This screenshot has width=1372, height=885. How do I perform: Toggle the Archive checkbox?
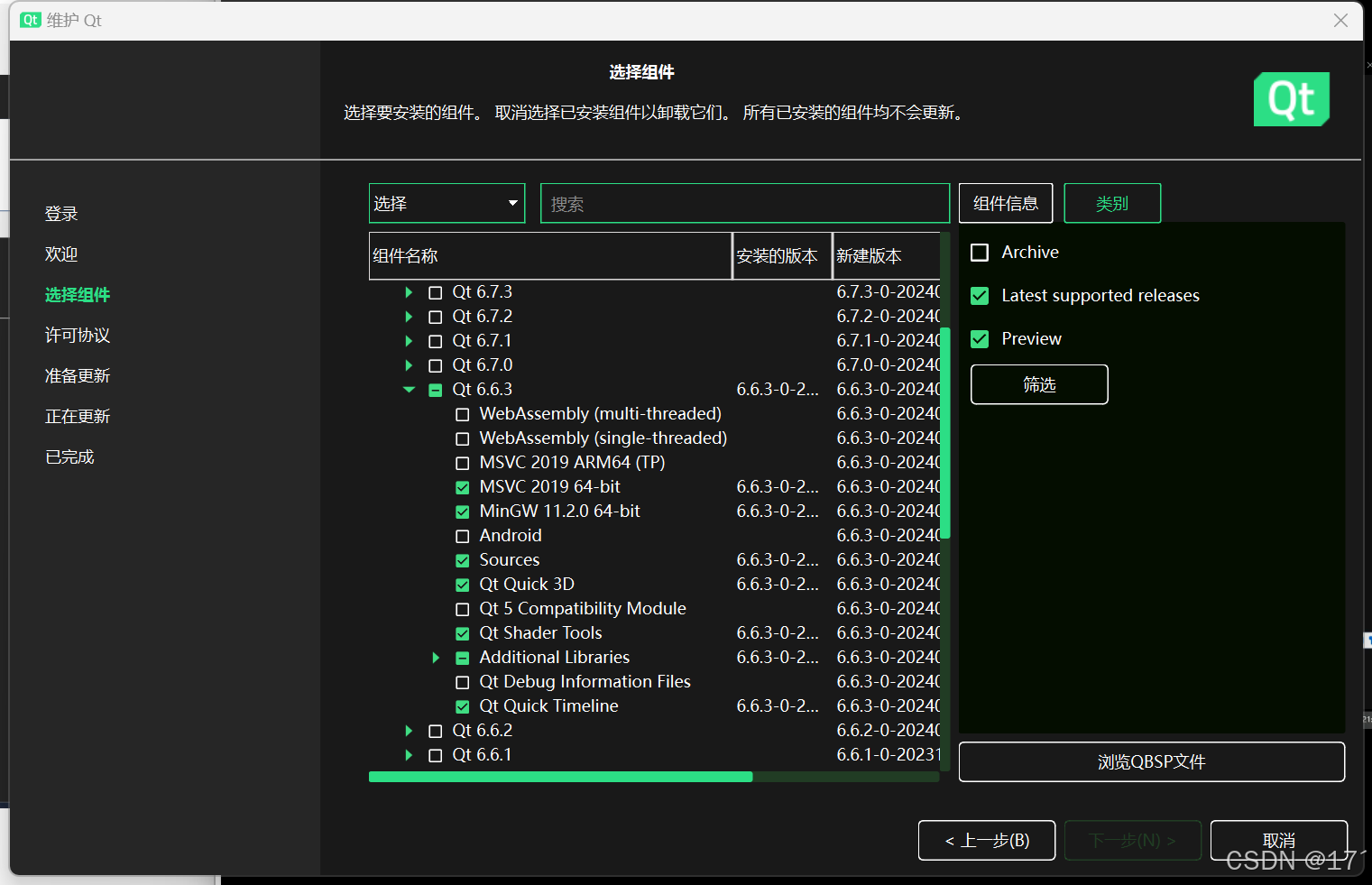(x=980, y=253)
